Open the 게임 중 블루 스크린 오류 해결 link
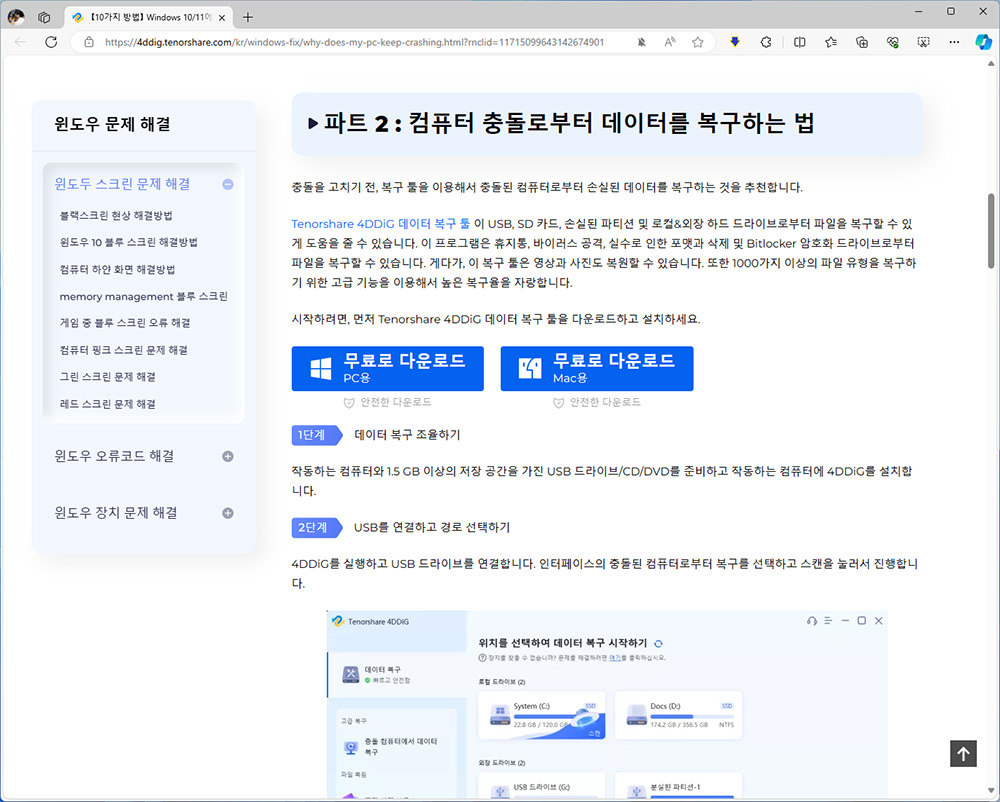 point(125,323)
